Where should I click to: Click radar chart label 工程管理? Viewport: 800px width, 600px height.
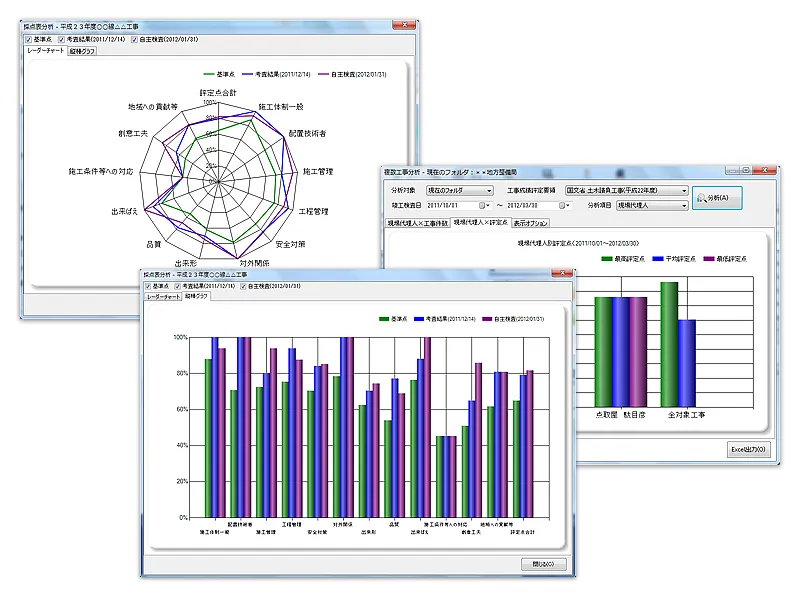[313, 211]
